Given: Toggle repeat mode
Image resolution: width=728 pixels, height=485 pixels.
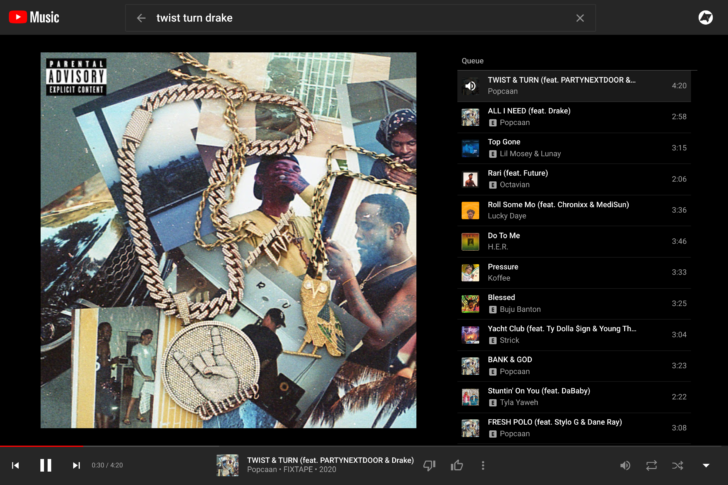Looking at the screenshot, I should point(651,465).
